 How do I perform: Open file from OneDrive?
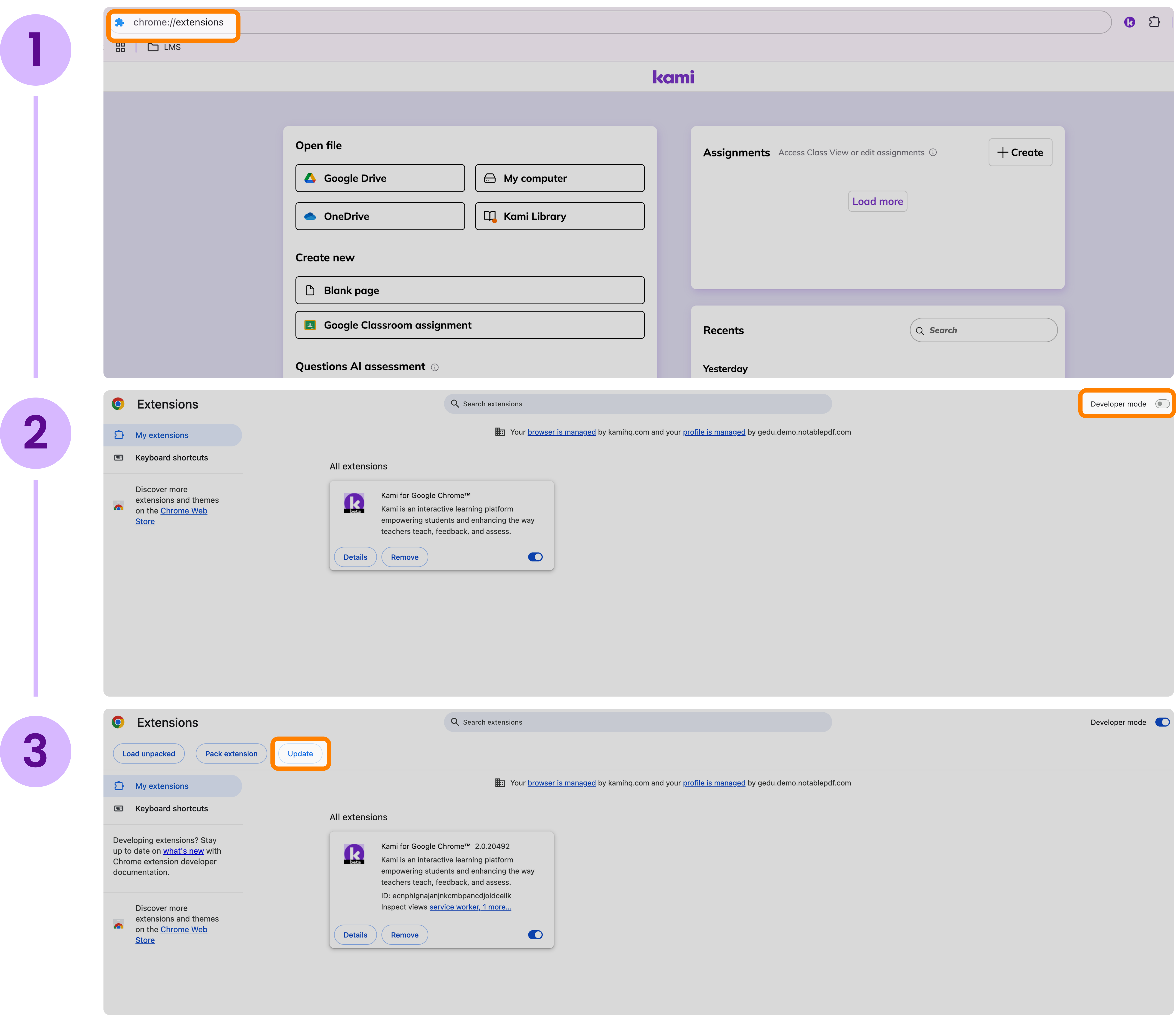coord(380,216)
